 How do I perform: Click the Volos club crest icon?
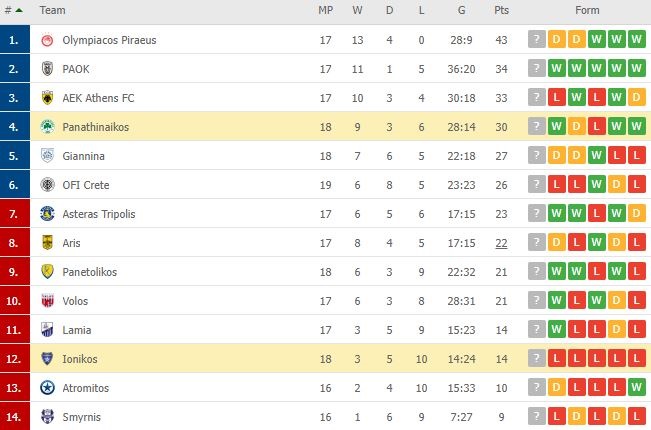(x=47, y=301)
